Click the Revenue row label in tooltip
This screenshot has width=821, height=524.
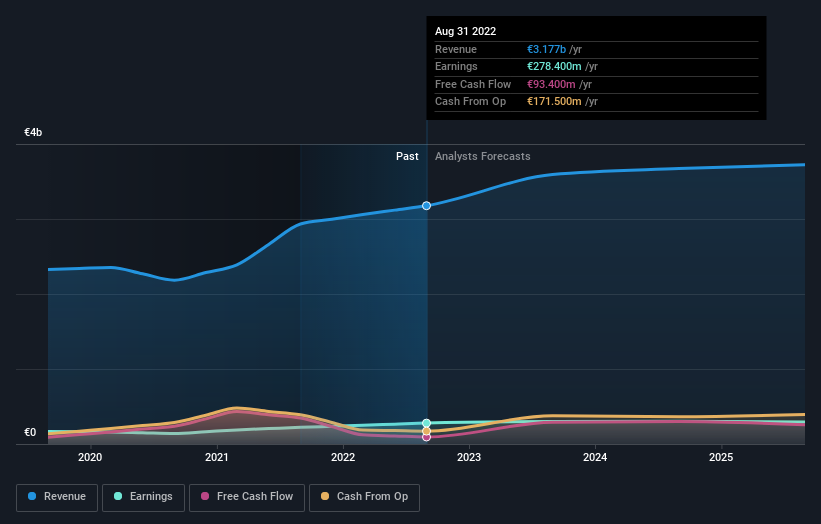pyautogui.click(x=456, y=49)
